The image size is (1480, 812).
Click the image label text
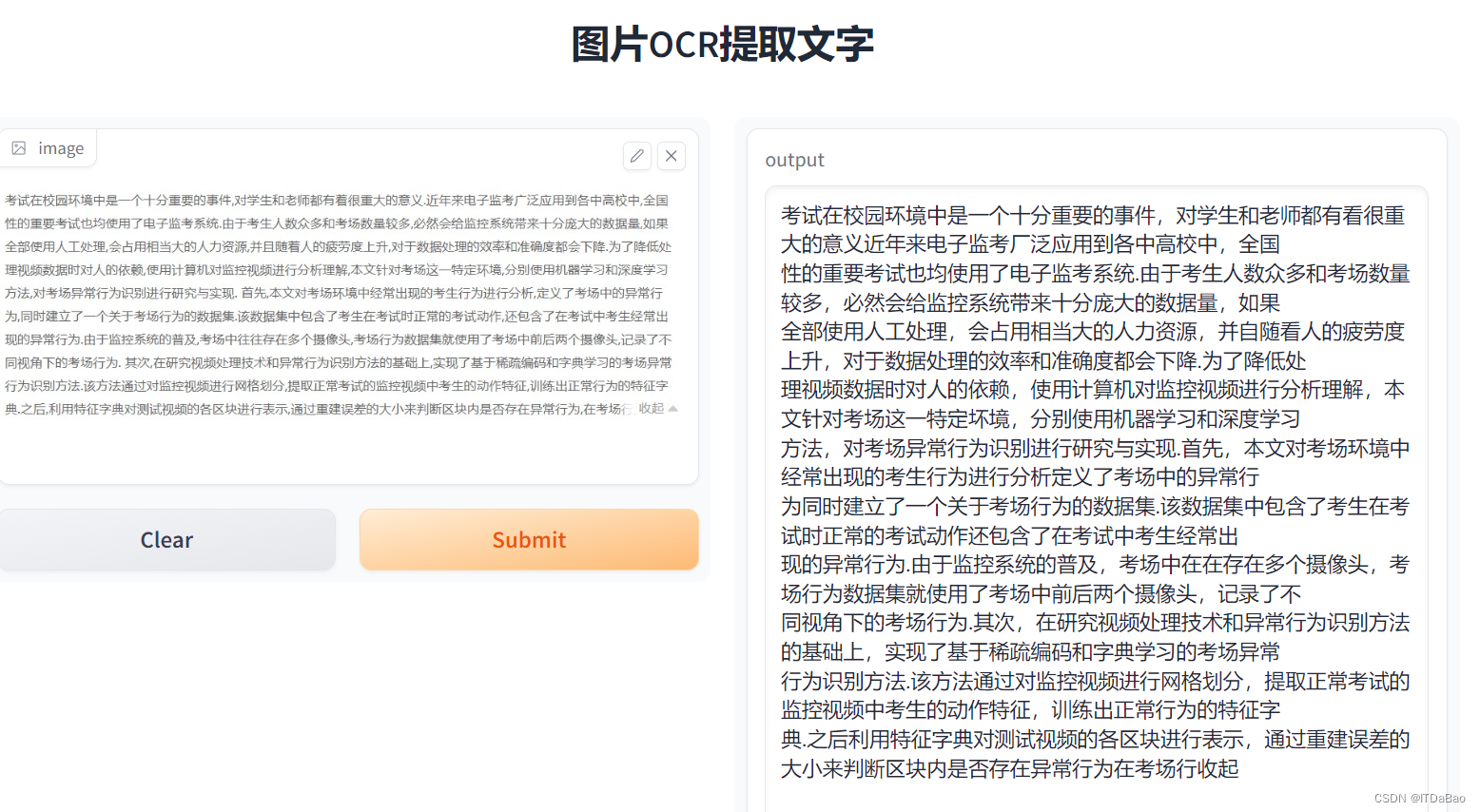(61, 148)
